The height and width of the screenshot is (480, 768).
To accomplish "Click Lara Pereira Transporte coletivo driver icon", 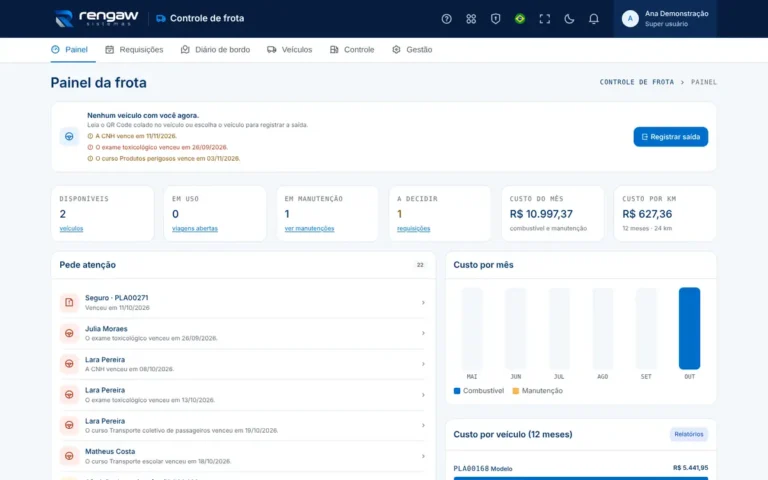I will coord(69,425).
